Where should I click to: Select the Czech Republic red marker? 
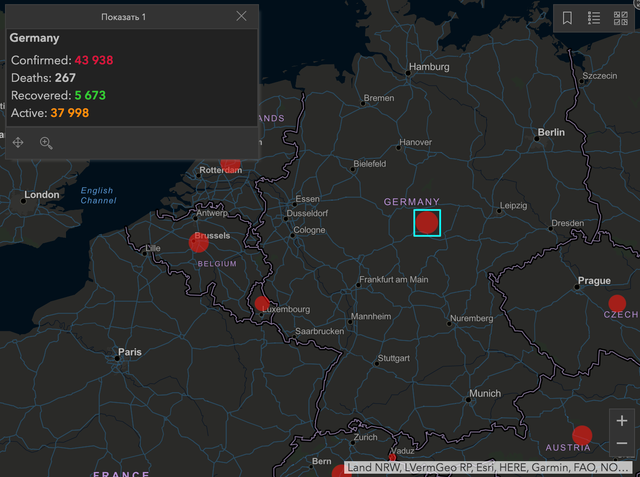coord(617,303)
